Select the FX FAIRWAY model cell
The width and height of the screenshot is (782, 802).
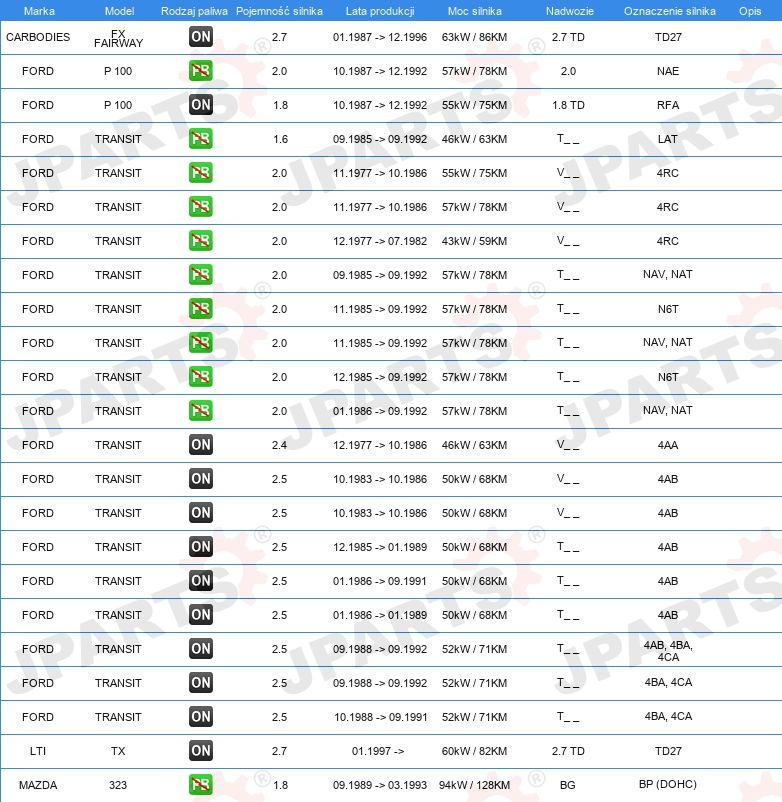[118, 39]
